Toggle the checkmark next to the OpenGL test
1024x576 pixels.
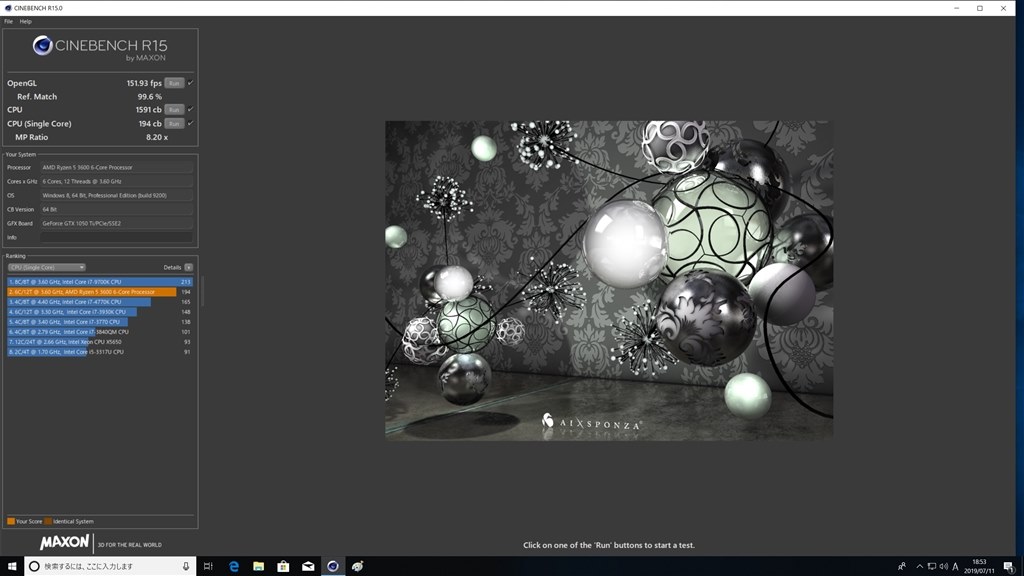[190, 83]
